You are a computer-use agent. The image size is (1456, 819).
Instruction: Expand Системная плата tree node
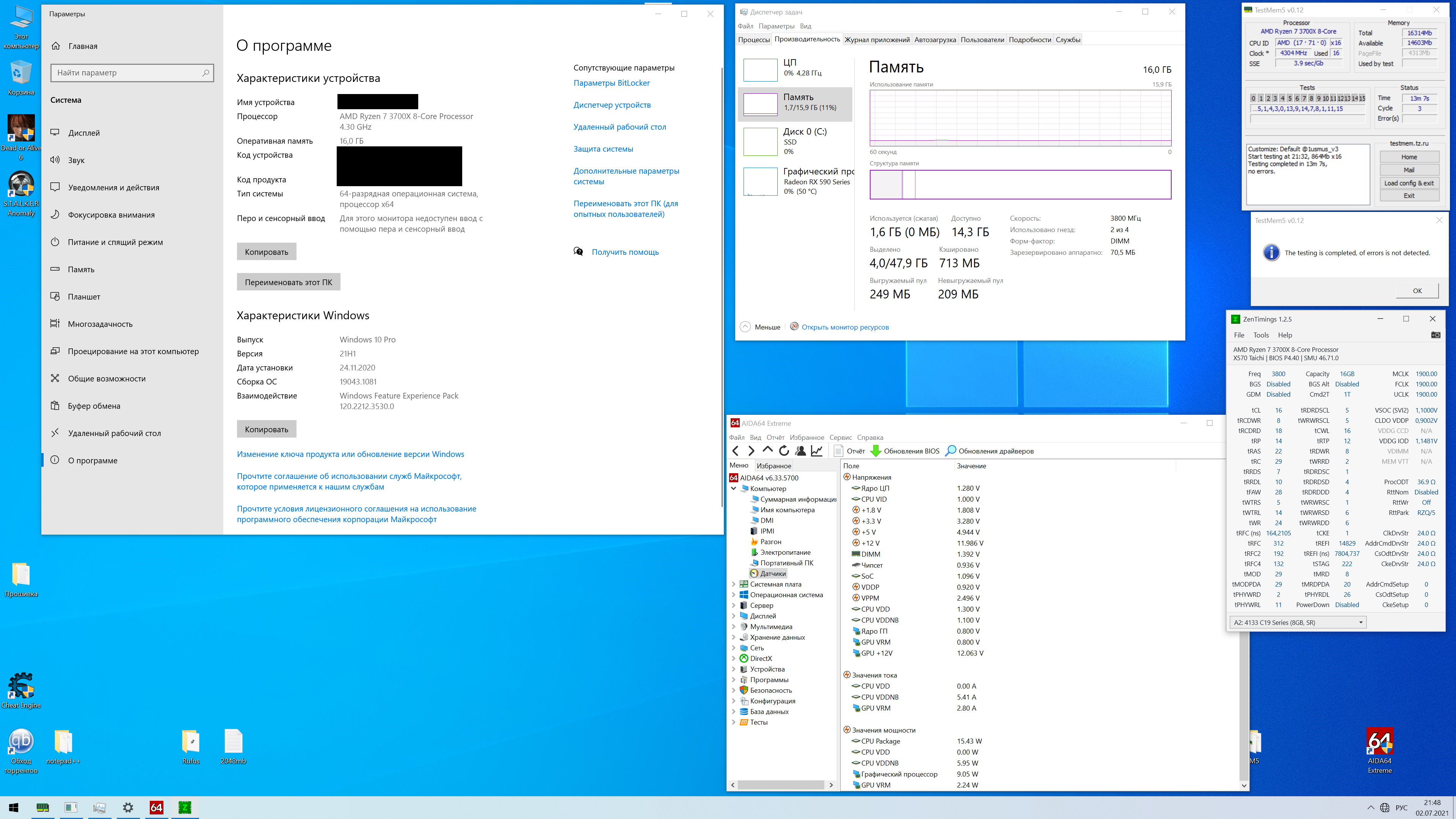[734, 584]
